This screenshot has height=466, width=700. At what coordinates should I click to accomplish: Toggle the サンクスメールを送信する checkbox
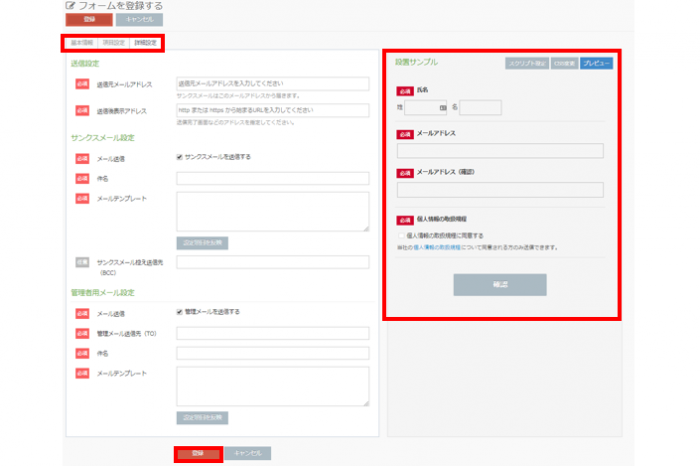coord(179,157)
